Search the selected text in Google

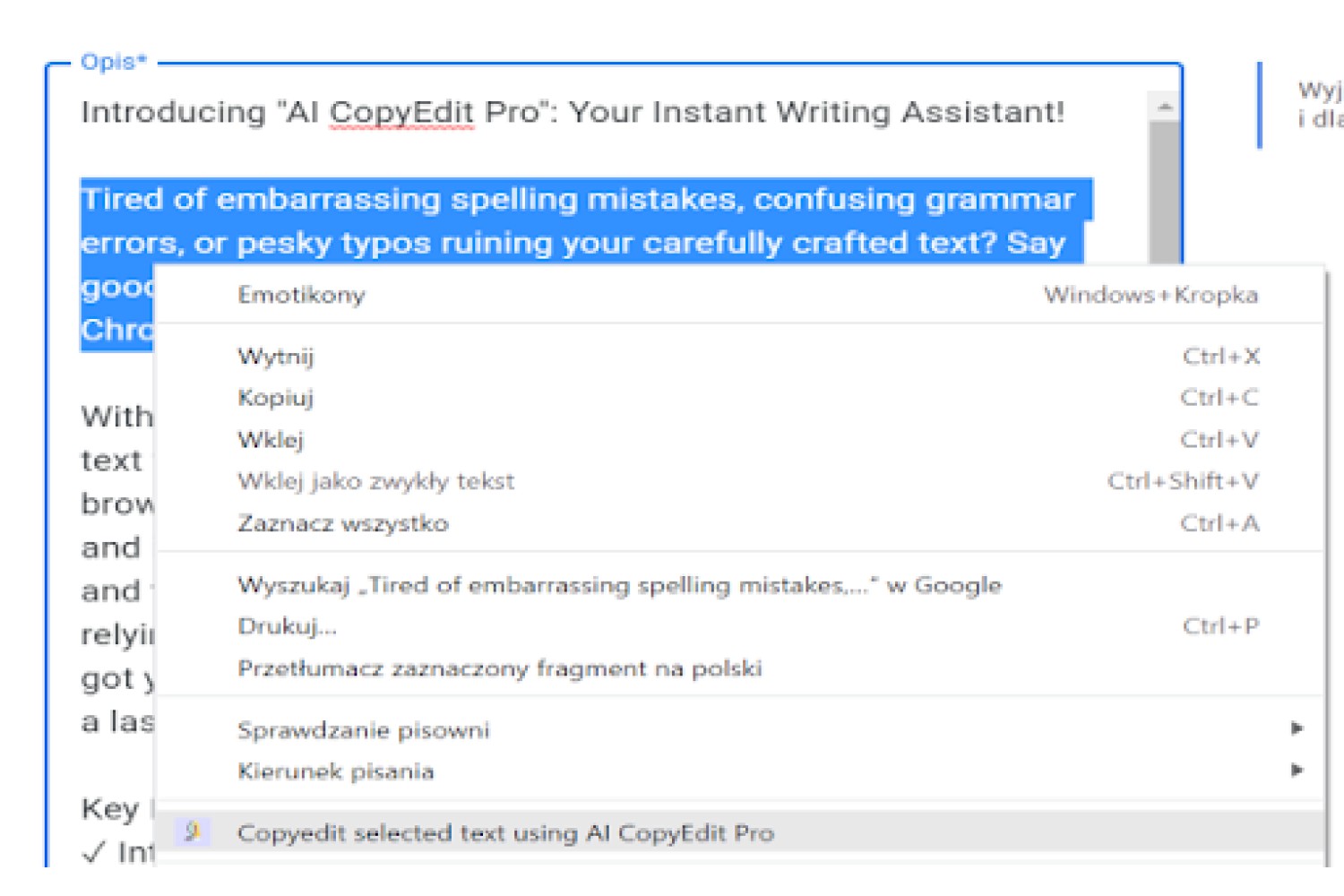740,585
